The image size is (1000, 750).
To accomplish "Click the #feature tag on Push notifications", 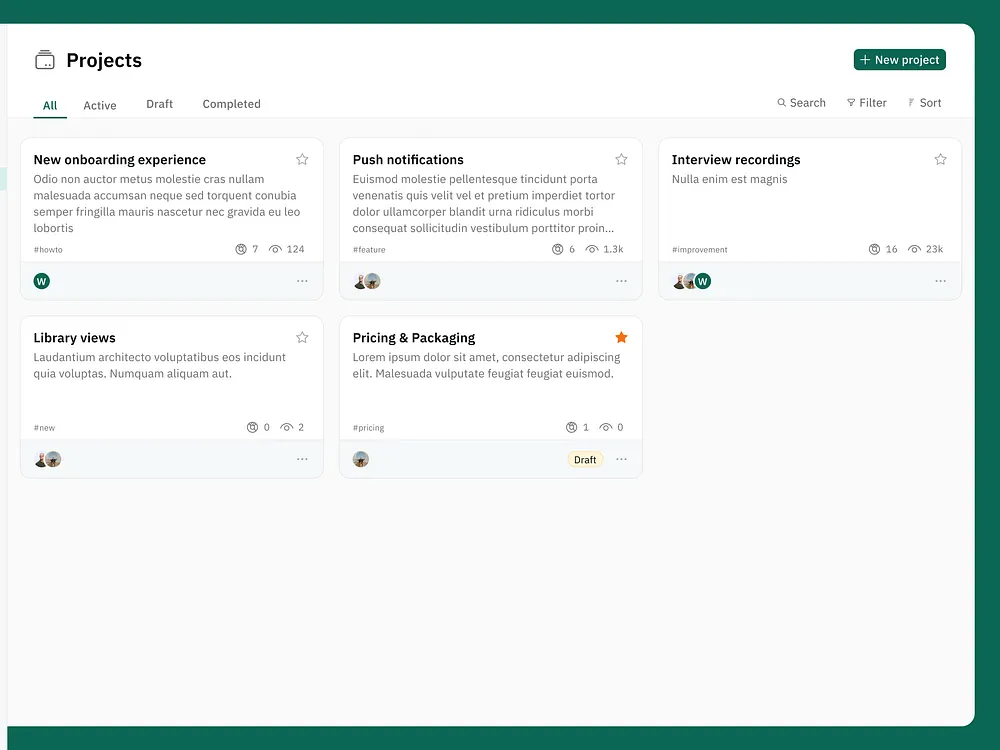I will pyautogui.click(x=369, y=249).
